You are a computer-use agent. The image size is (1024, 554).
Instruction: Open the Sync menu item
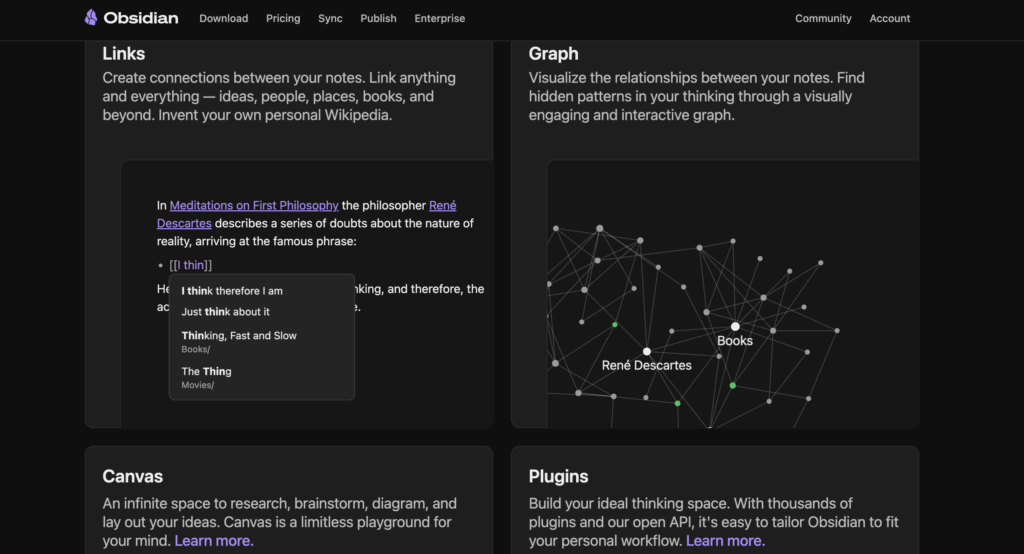(330, 18)
